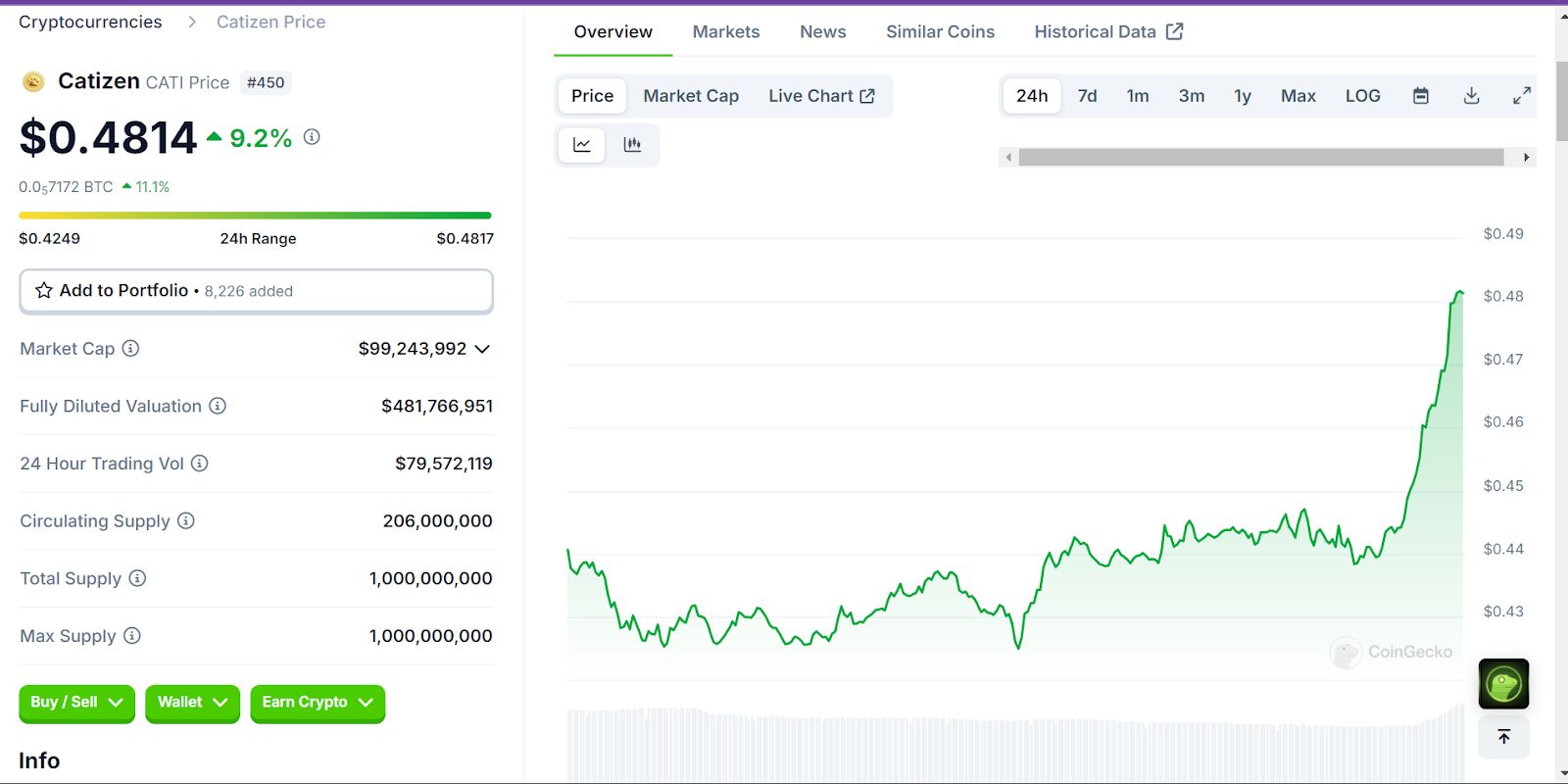This screenshot has width=1568, height=784.
Task: Switch to the candlestick chart icon
Action: point(632,145)
